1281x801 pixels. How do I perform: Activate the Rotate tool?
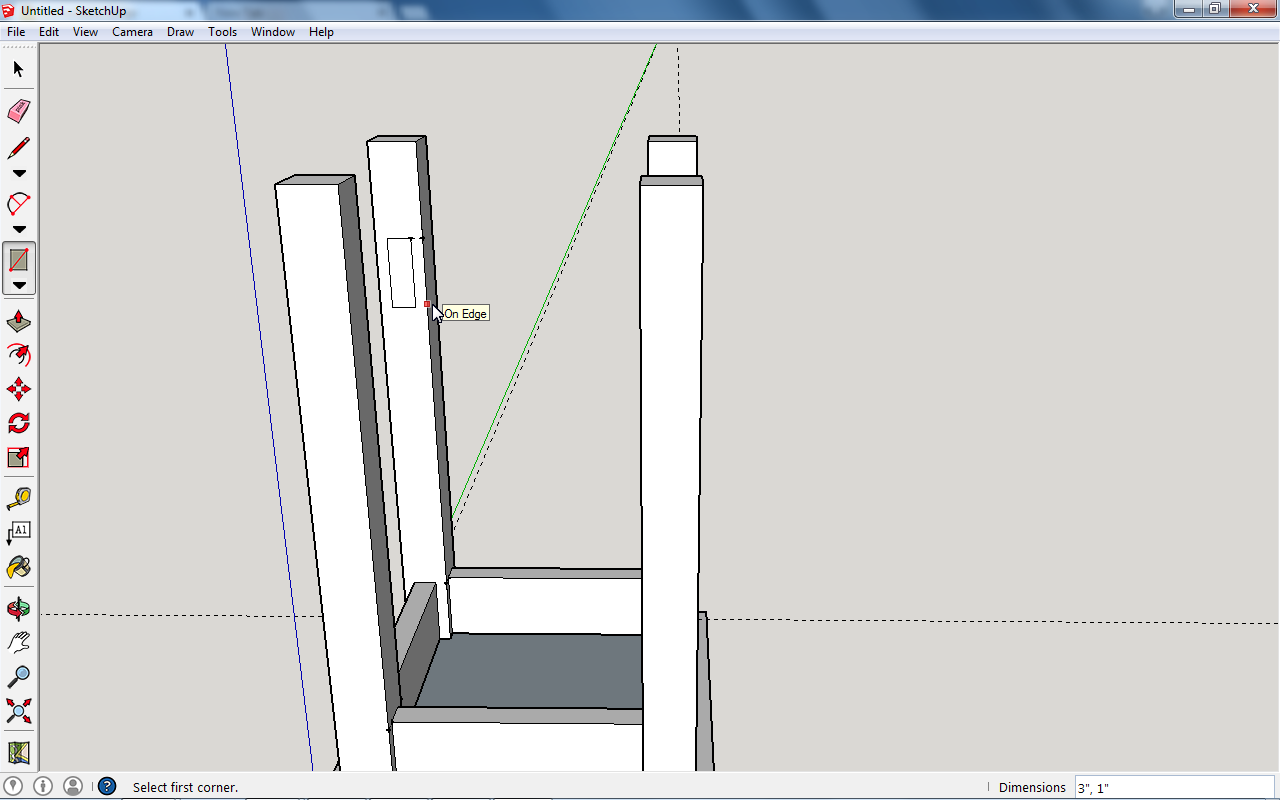tap(17, 422)
